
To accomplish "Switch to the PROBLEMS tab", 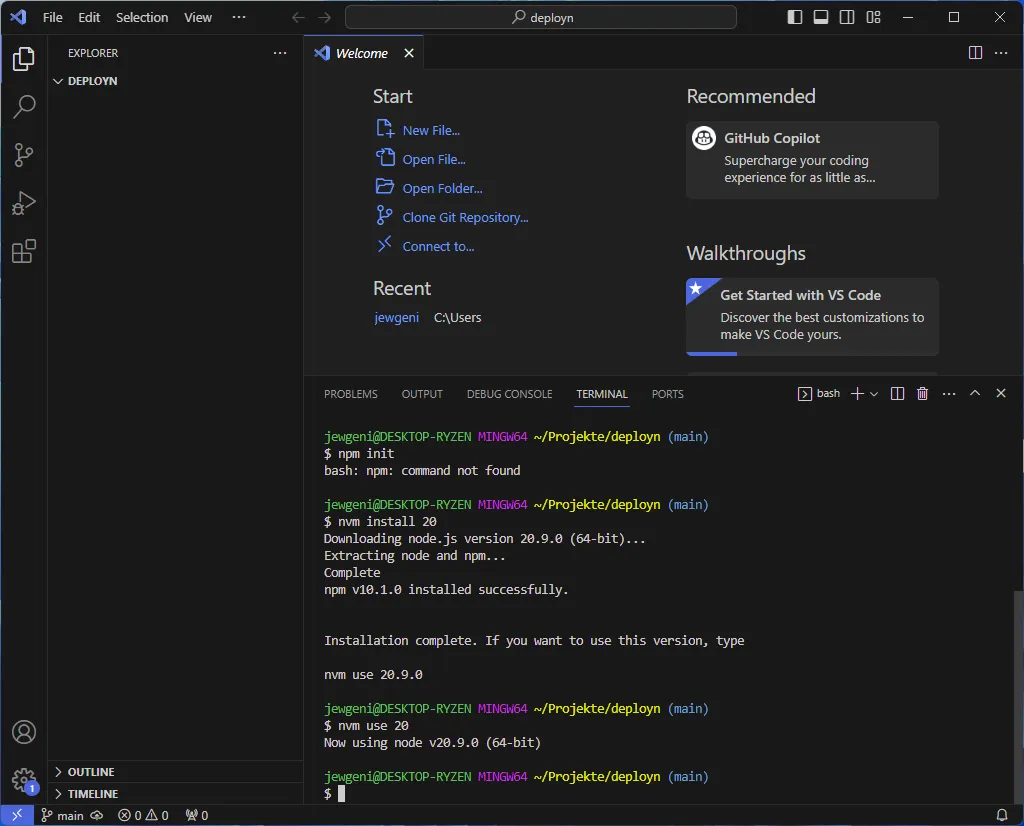I will point(351,394).
